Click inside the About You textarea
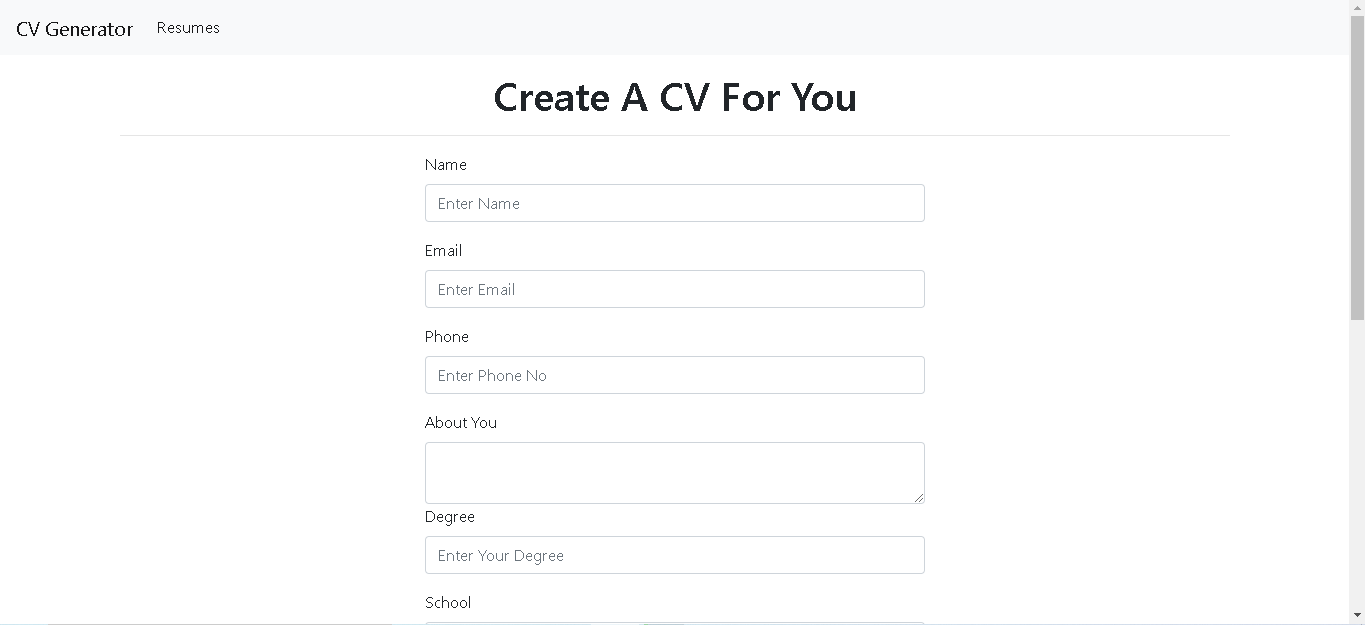Image resolution: width=1365 pixels, height=625 pixels. (x=675, y=472)
